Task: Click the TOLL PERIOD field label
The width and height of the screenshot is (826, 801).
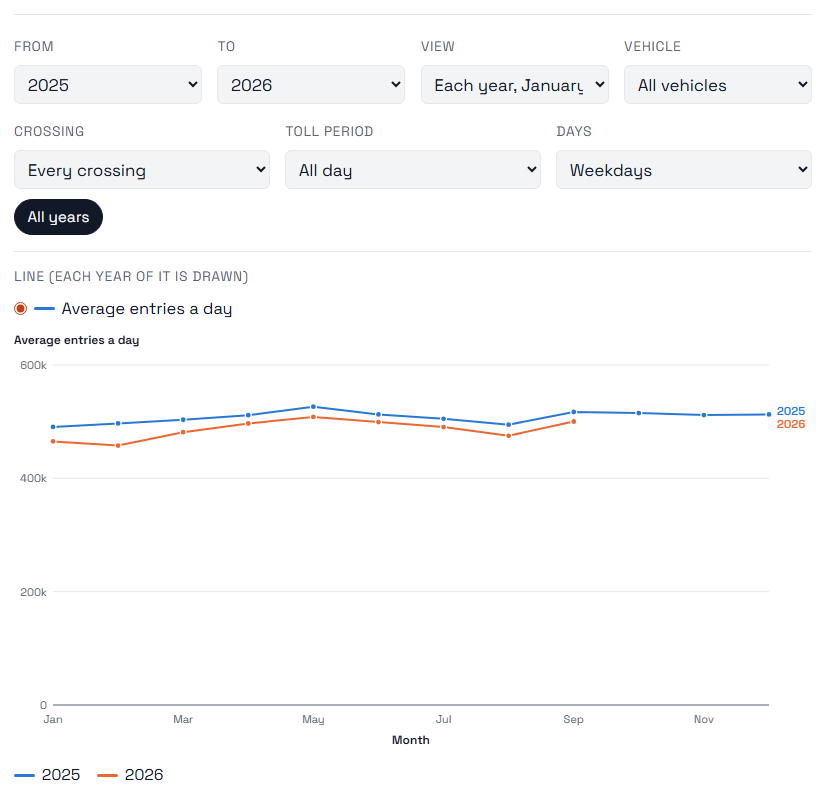Action: pos(329,131)
